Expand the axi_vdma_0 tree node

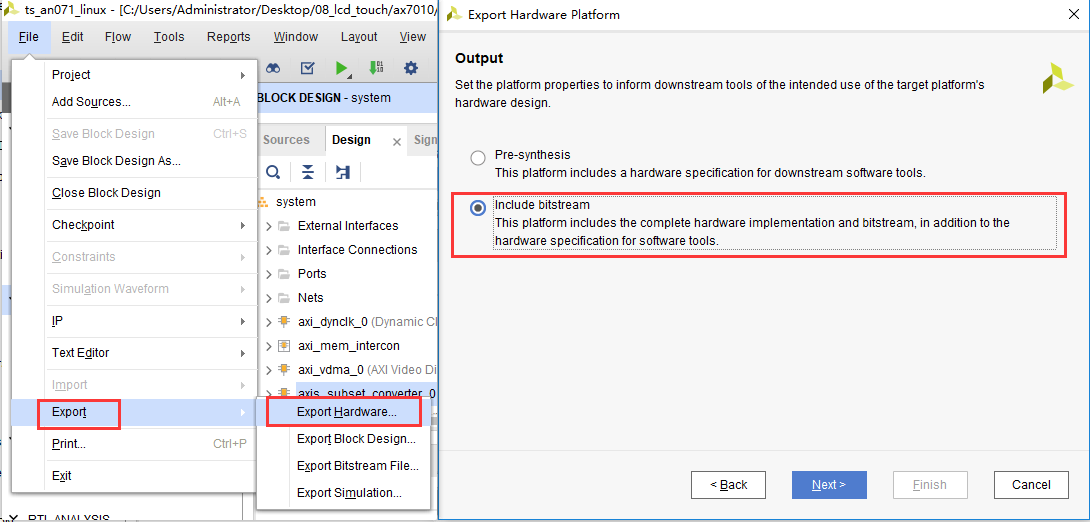269,369
